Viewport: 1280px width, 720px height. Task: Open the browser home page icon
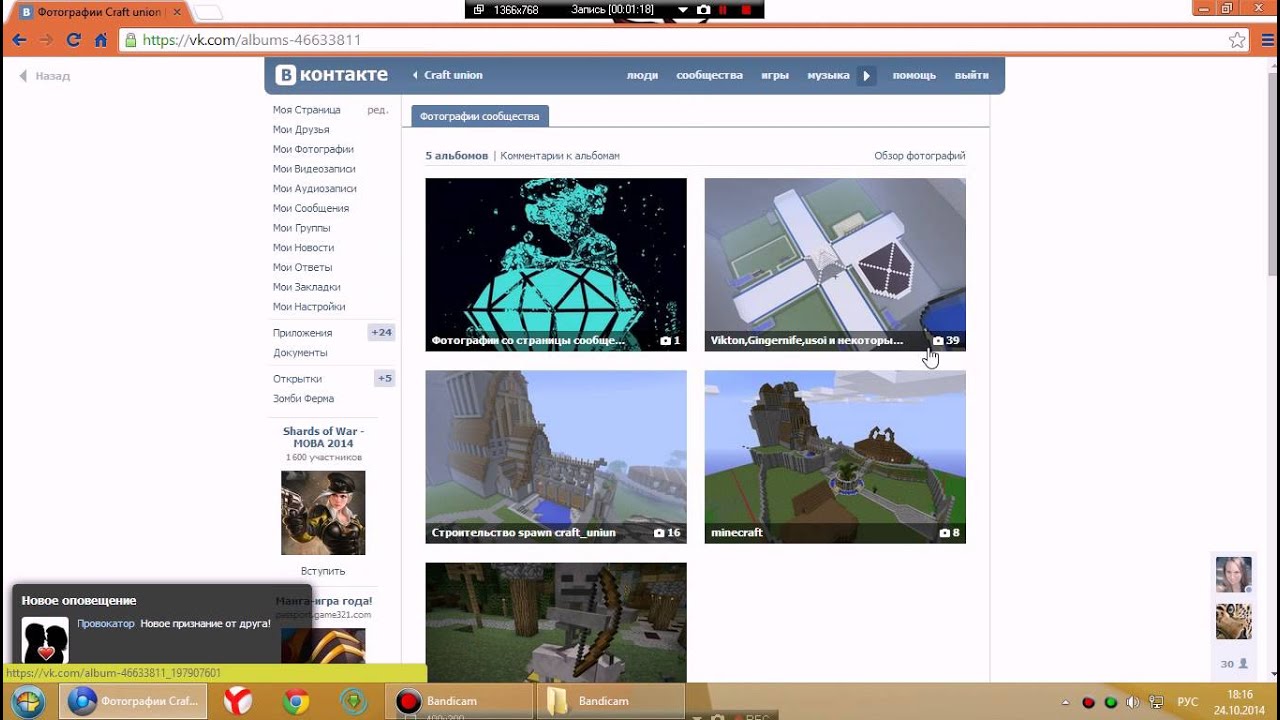(x=100, y=40)
